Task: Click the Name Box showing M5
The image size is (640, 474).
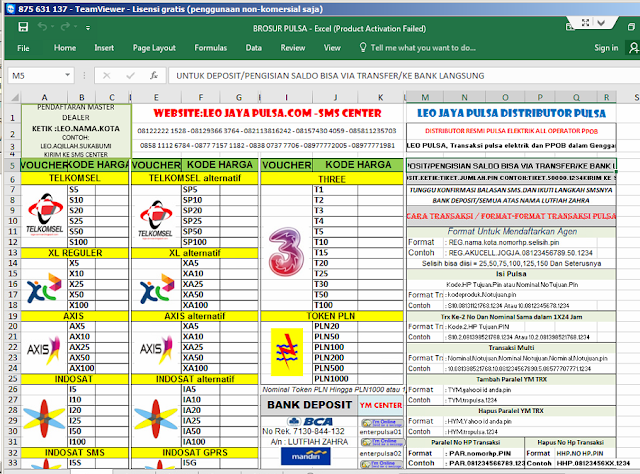Action: click(37, 76)
